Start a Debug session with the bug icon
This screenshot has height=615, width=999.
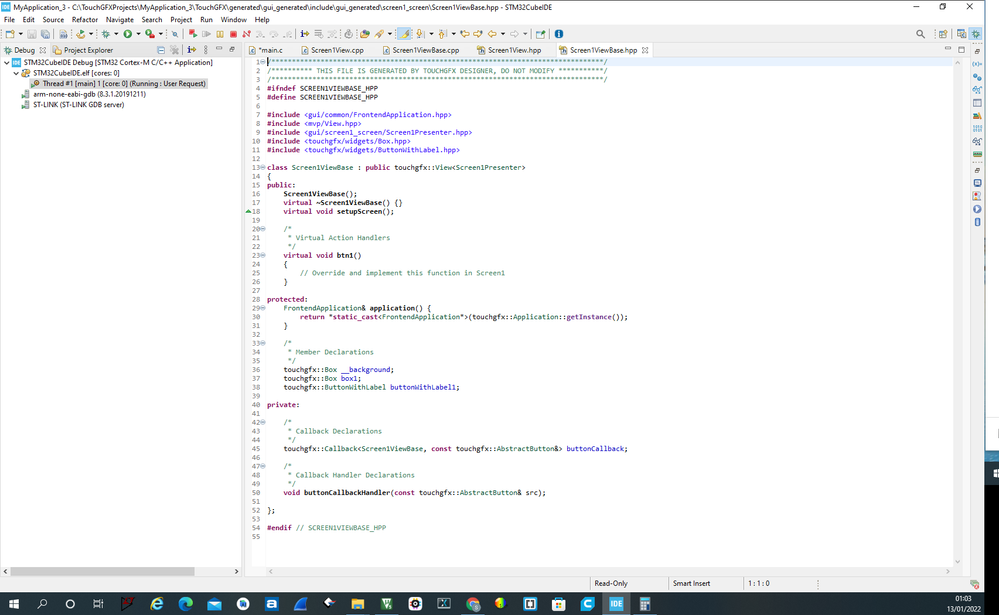tap(106, 34)
